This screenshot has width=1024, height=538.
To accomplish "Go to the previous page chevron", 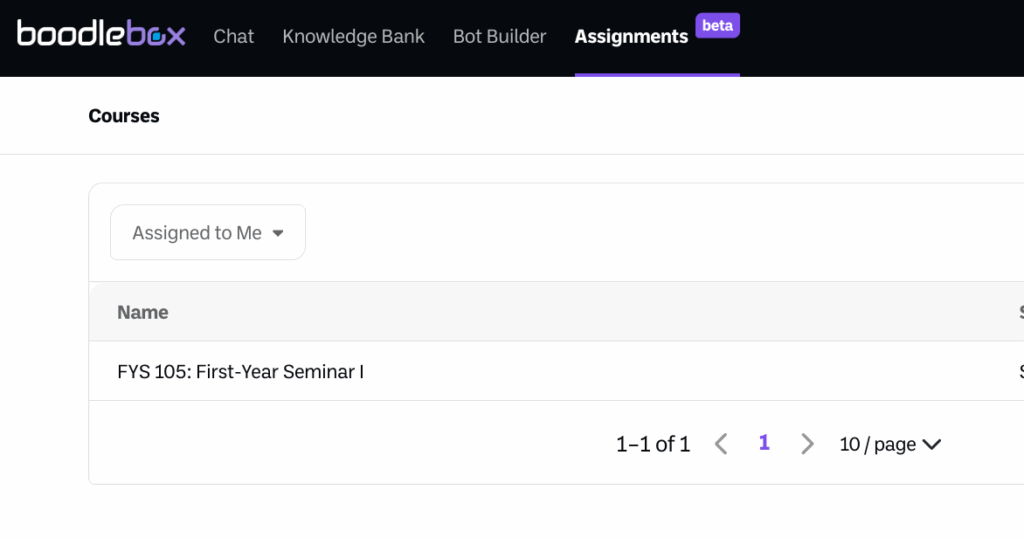I will pos(721,444).
